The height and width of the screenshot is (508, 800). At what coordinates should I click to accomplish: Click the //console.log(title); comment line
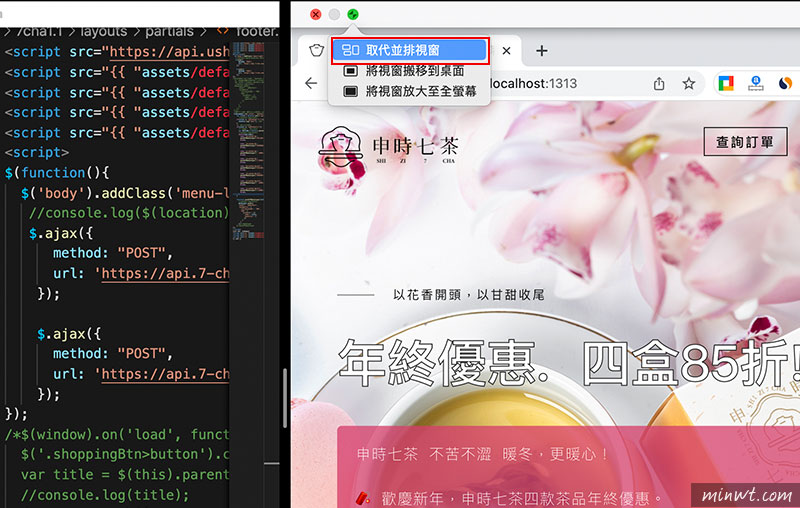pos(105,495)
